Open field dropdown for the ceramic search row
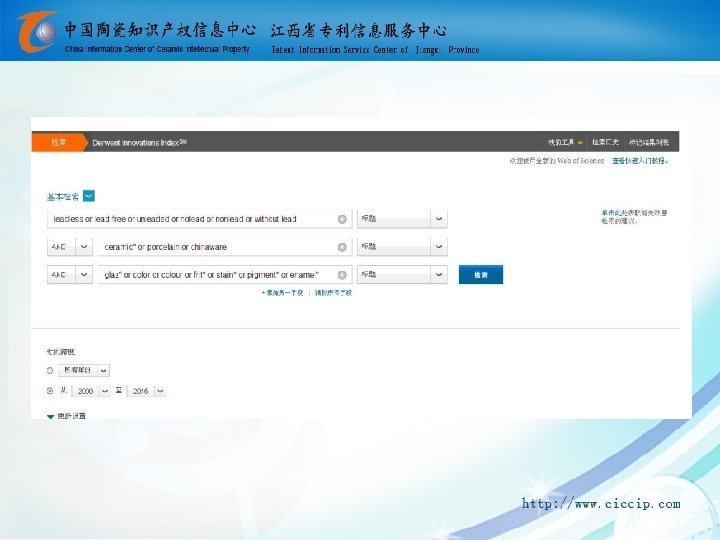This screenshot has height=540, width=720. tap(439, 247)
